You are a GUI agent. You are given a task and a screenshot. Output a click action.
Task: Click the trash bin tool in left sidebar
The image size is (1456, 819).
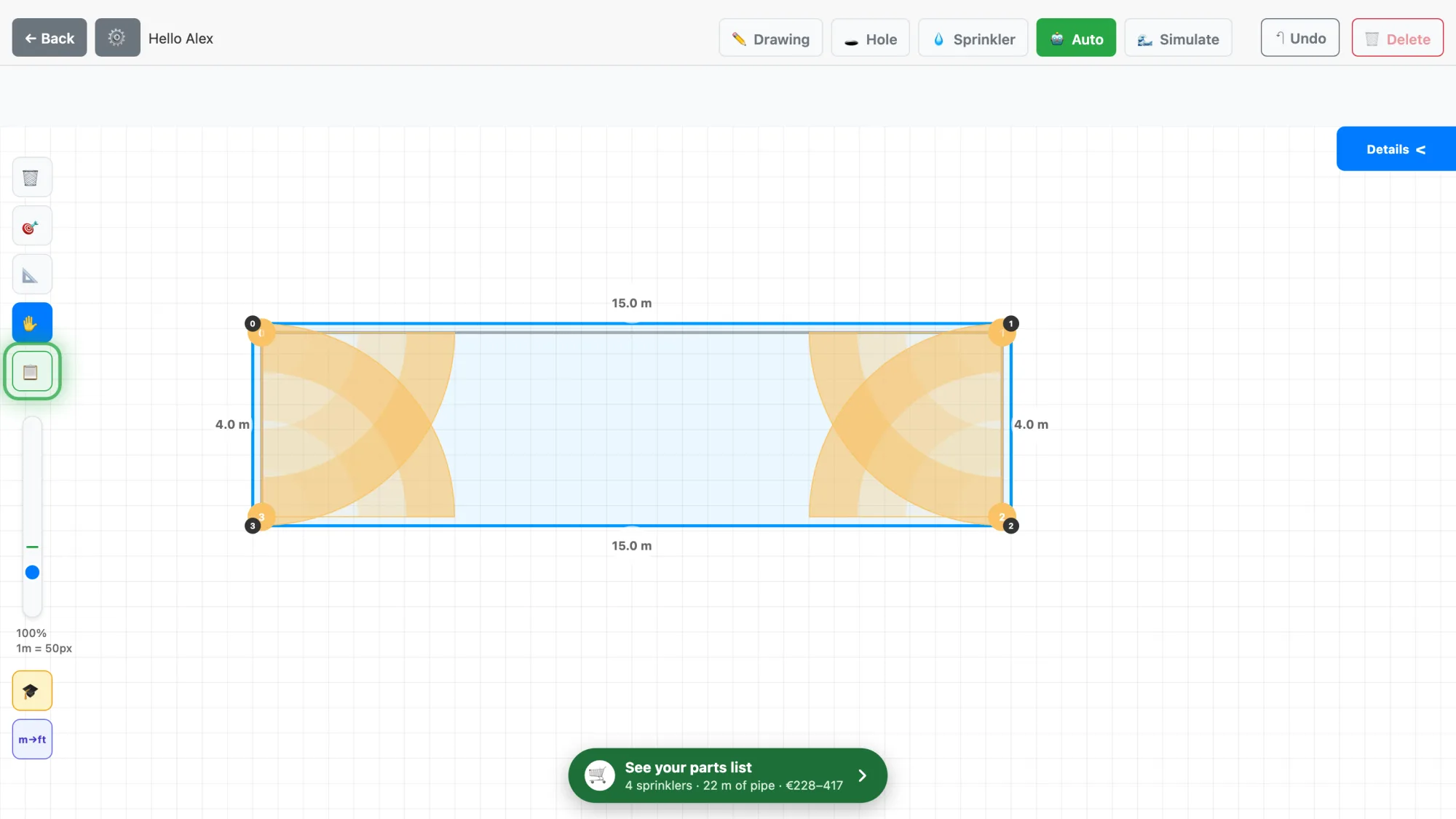[x=32, y=178]
